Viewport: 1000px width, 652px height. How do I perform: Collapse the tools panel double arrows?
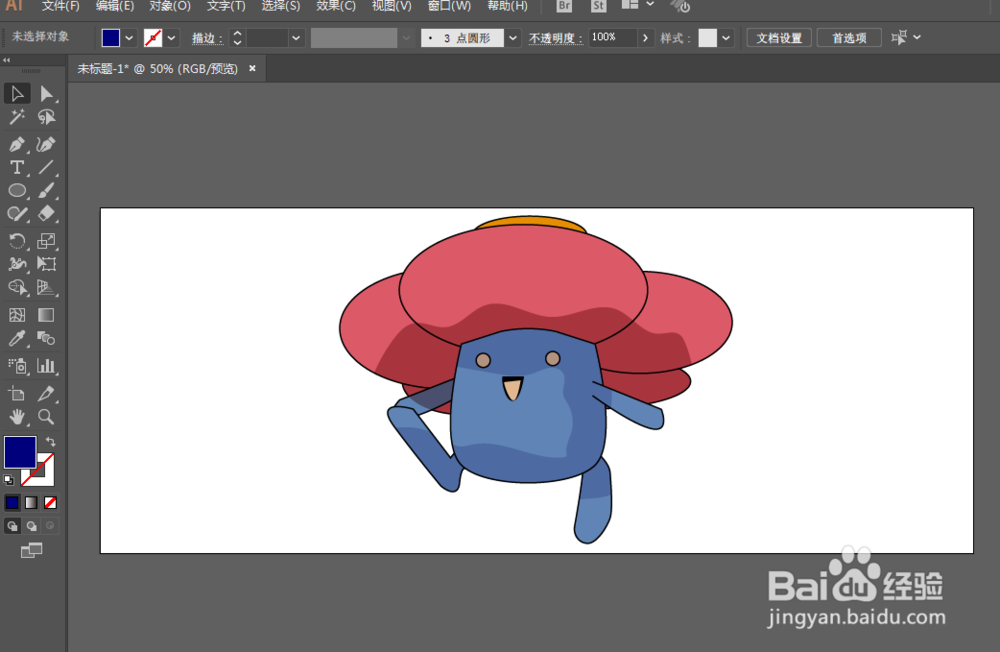point(6,60)
